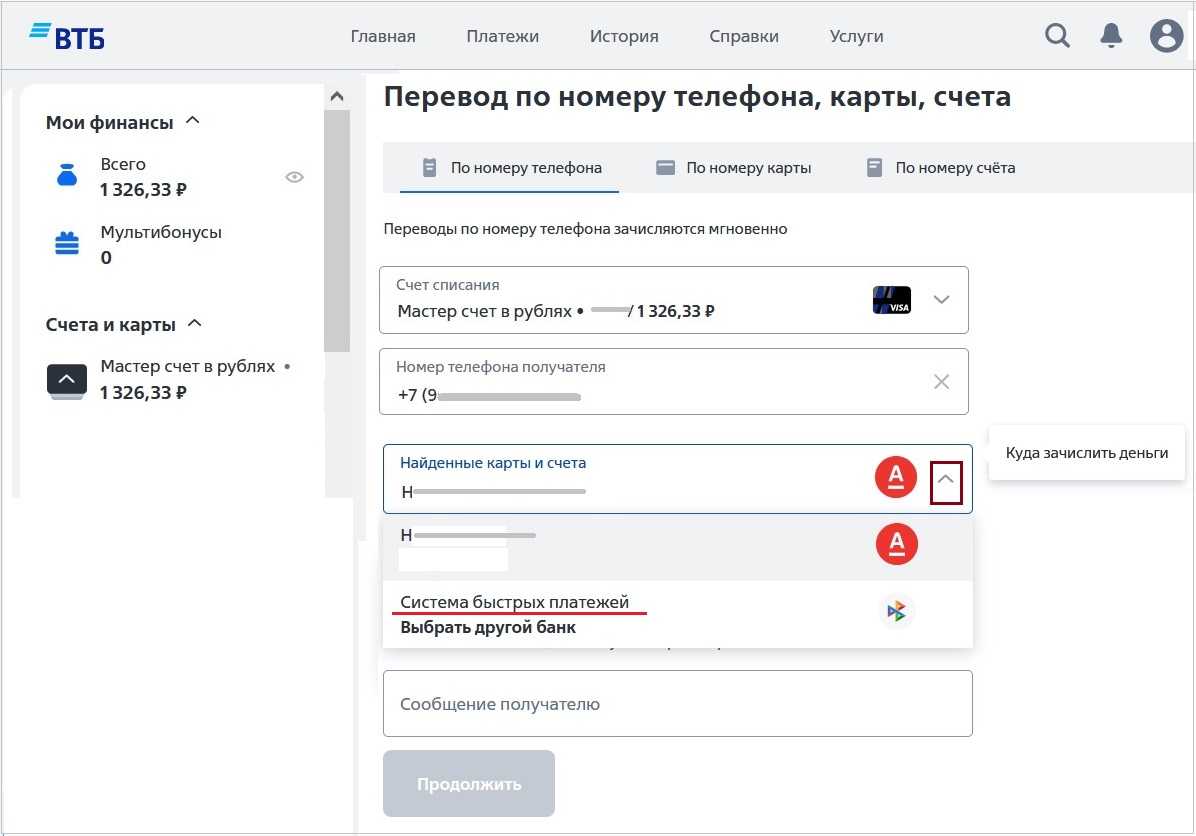The image size is (1196, 836).
Task: Clear the recipient phone number field
Action: tap(941, 381)
